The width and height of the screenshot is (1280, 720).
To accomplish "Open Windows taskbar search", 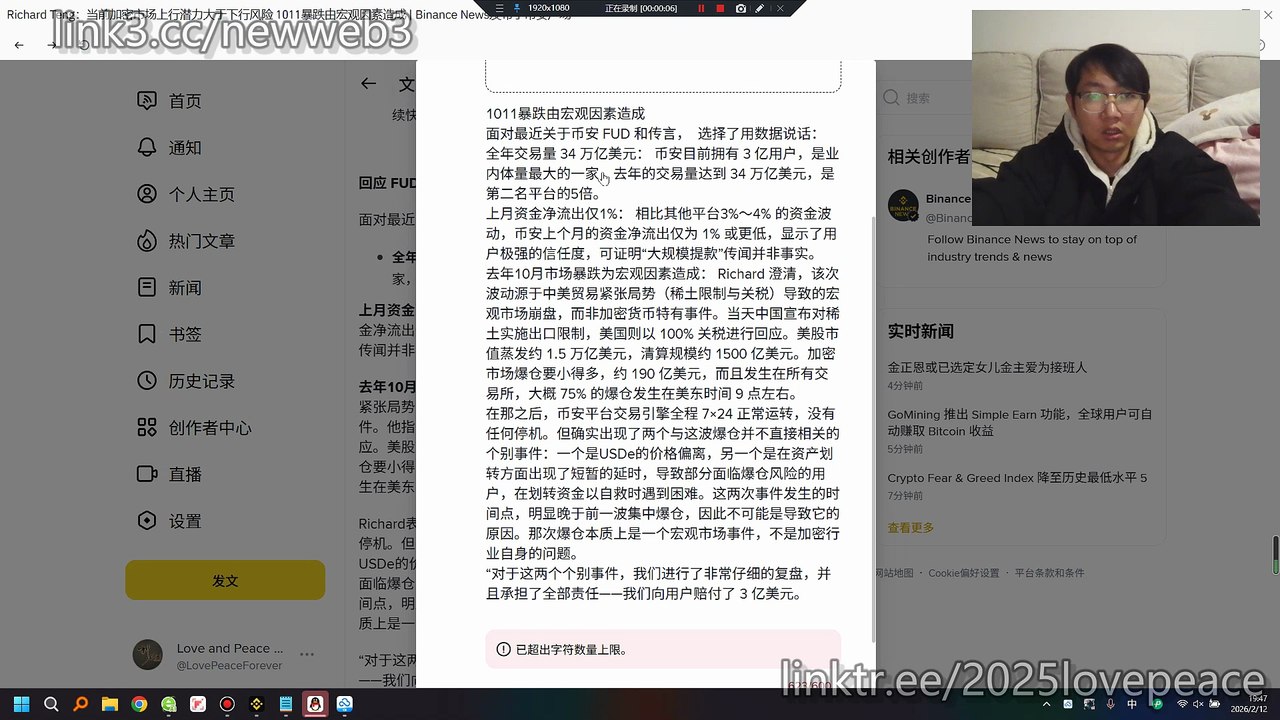I will pos(51,705).
